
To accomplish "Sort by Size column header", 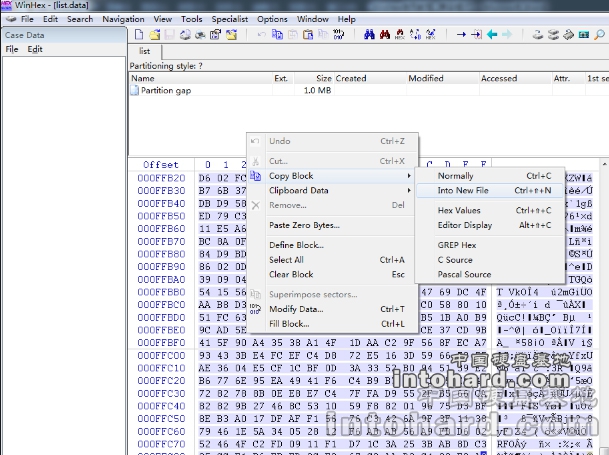I will pos(313,78).
